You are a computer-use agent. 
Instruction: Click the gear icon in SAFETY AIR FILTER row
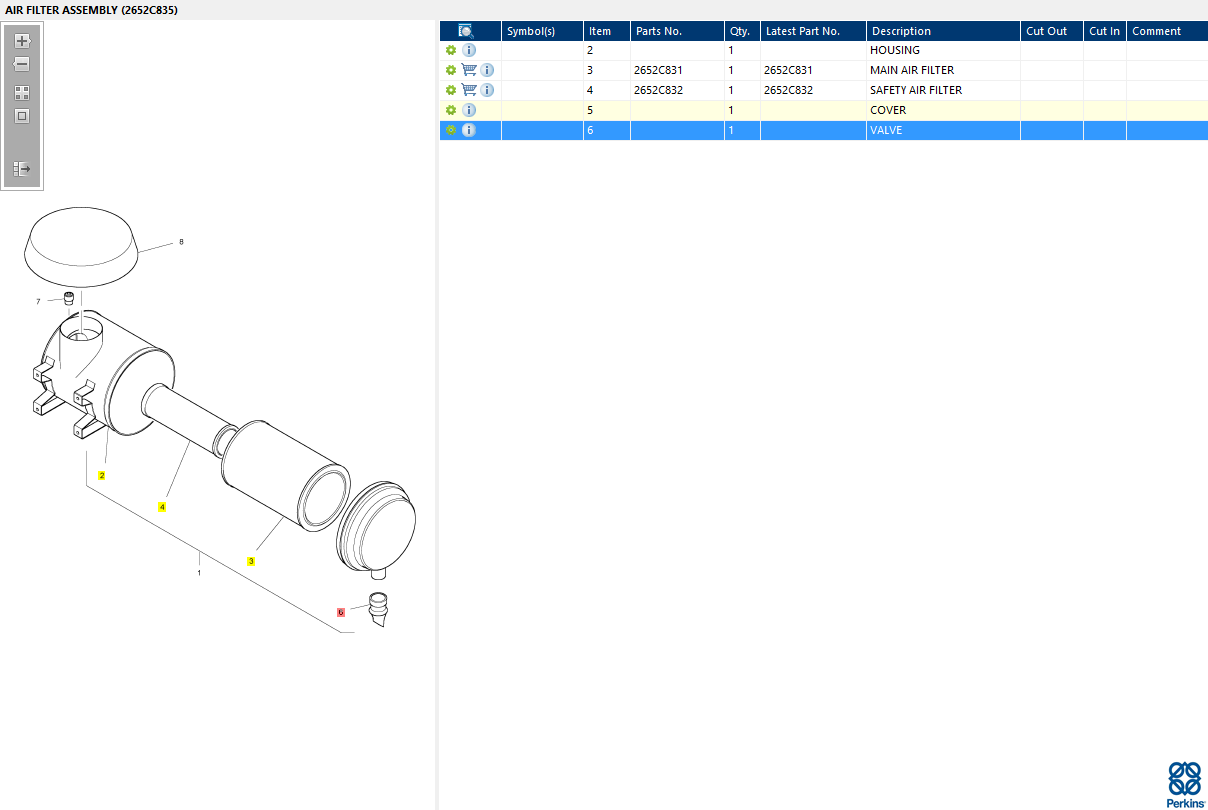(451, 90)
